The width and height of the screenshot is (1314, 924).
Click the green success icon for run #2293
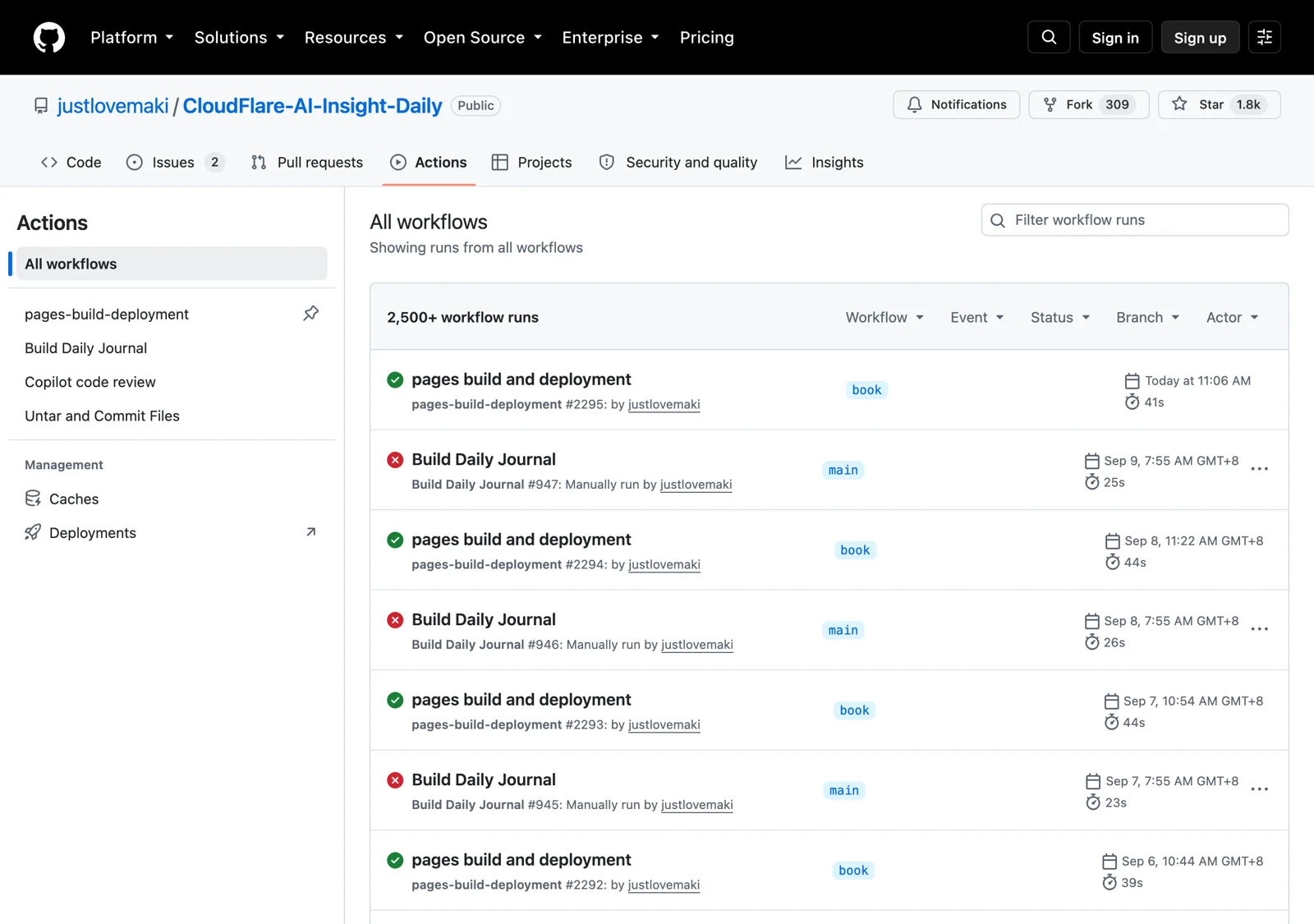coord(395,700)
